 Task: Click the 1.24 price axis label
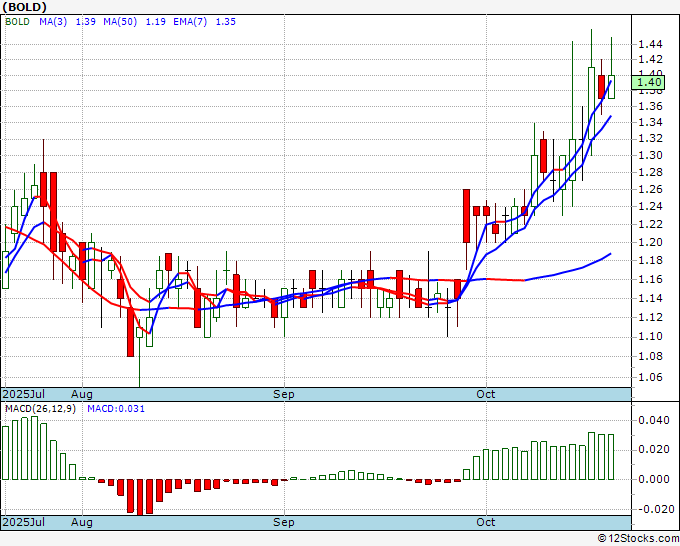[x=650, y=206]
